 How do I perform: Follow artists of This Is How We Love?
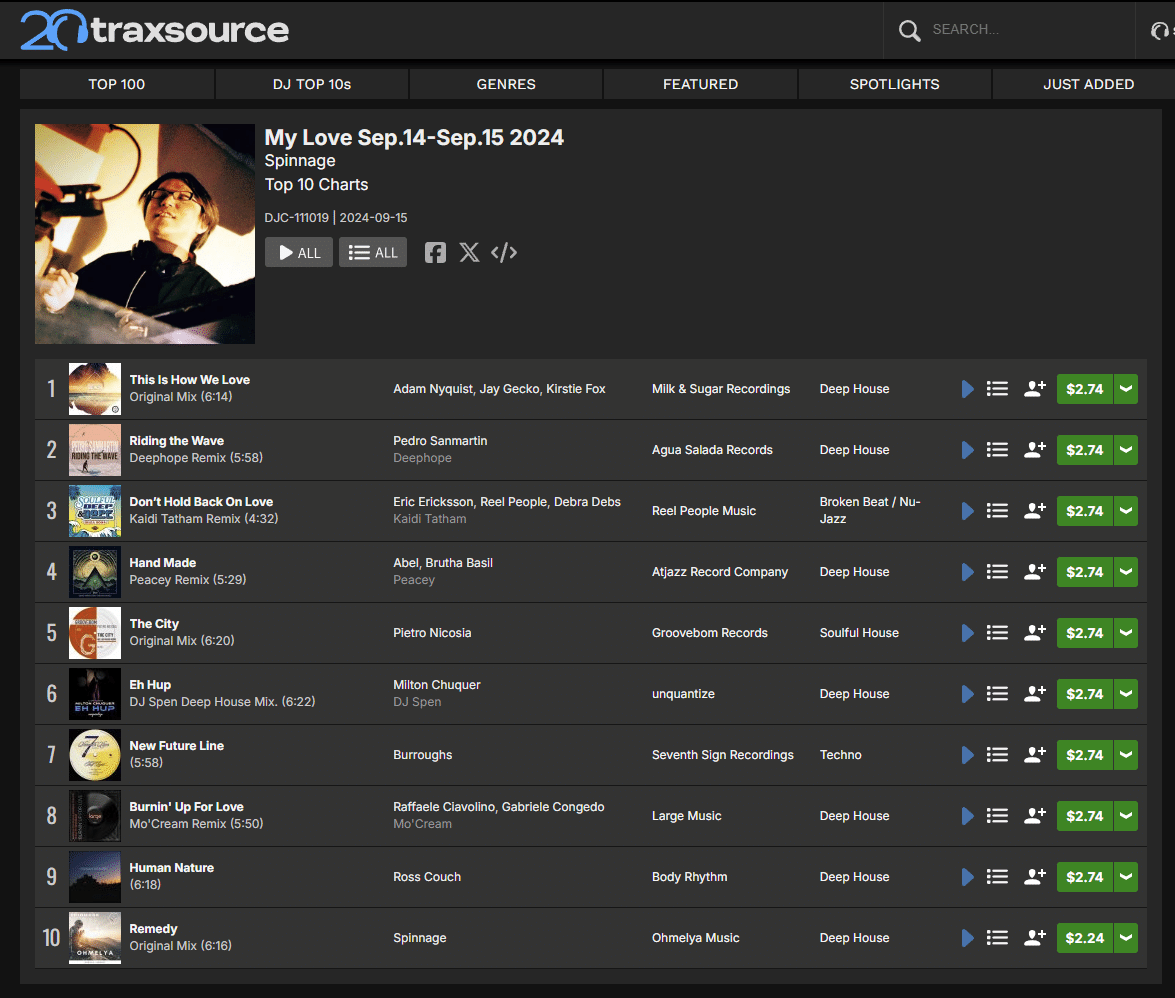(x=1035, y=388)
